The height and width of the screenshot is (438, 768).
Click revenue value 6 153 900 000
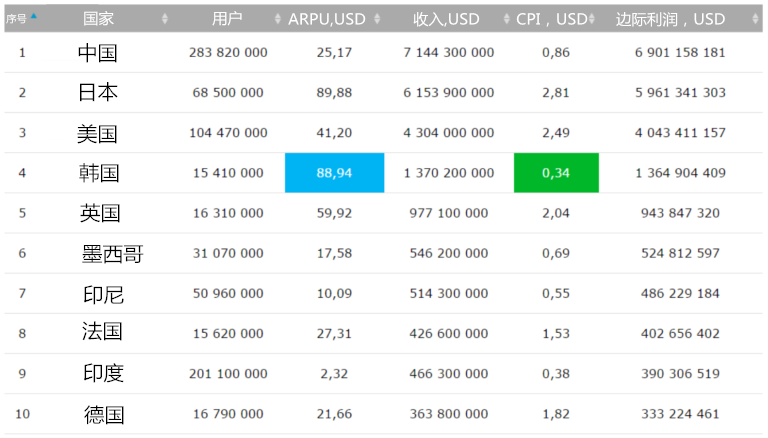point(449,93)
